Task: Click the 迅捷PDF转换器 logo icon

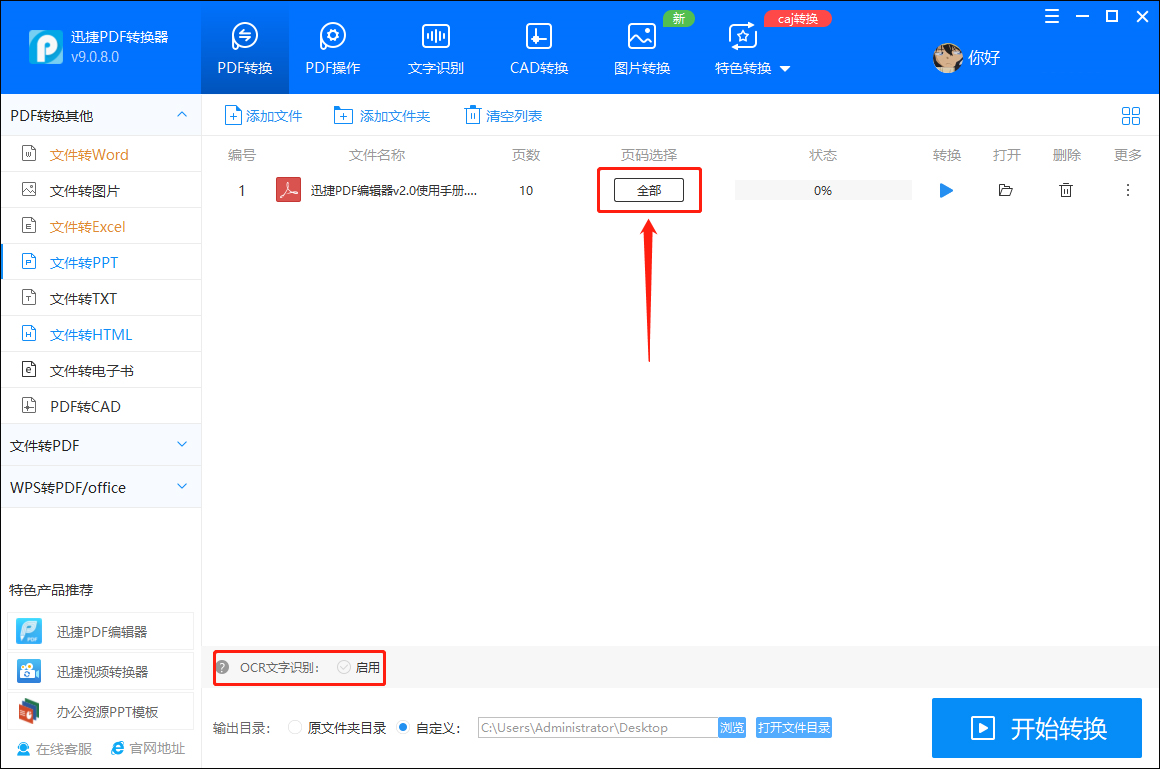Action: click(46, 47)
